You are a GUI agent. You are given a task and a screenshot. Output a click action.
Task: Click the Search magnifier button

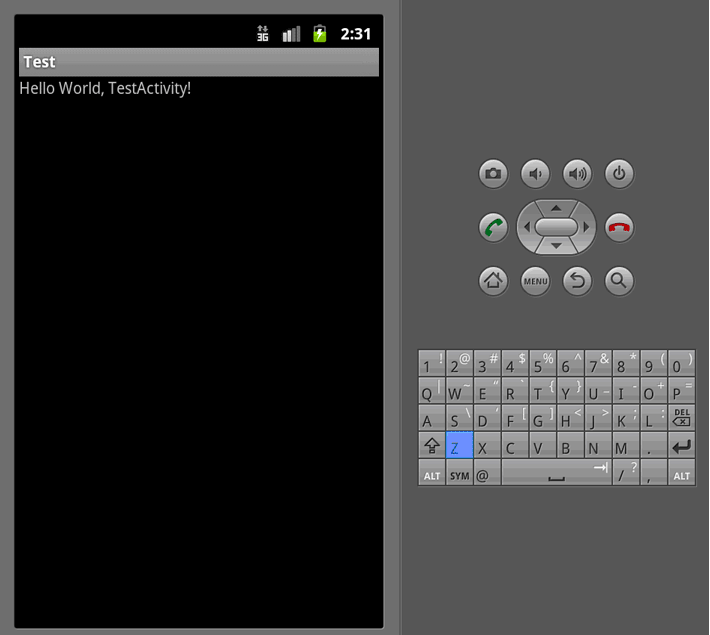[x=619, y=281]
